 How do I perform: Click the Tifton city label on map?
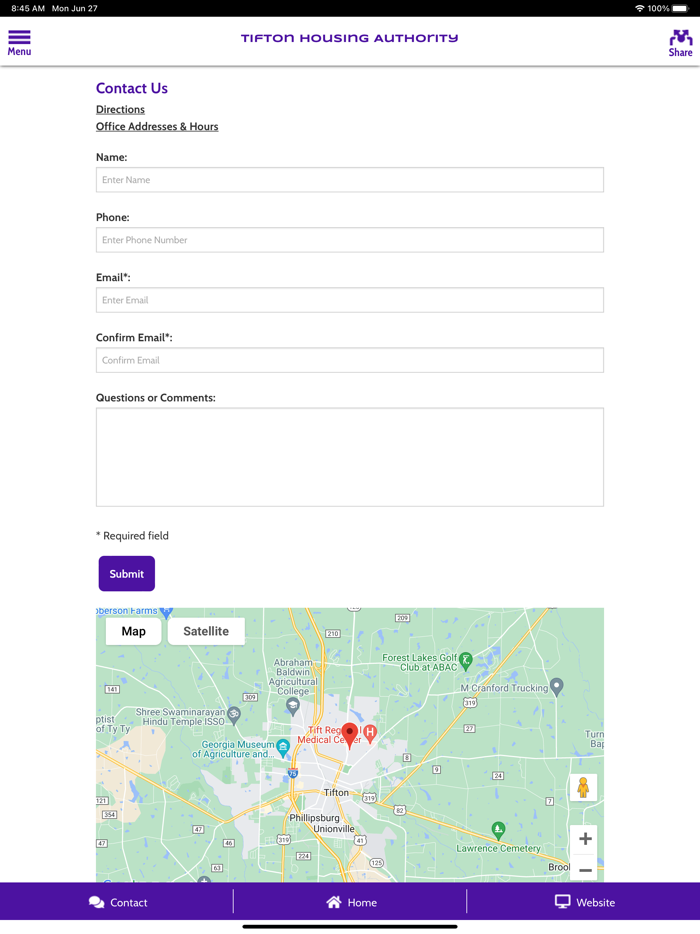pos(336,793)
